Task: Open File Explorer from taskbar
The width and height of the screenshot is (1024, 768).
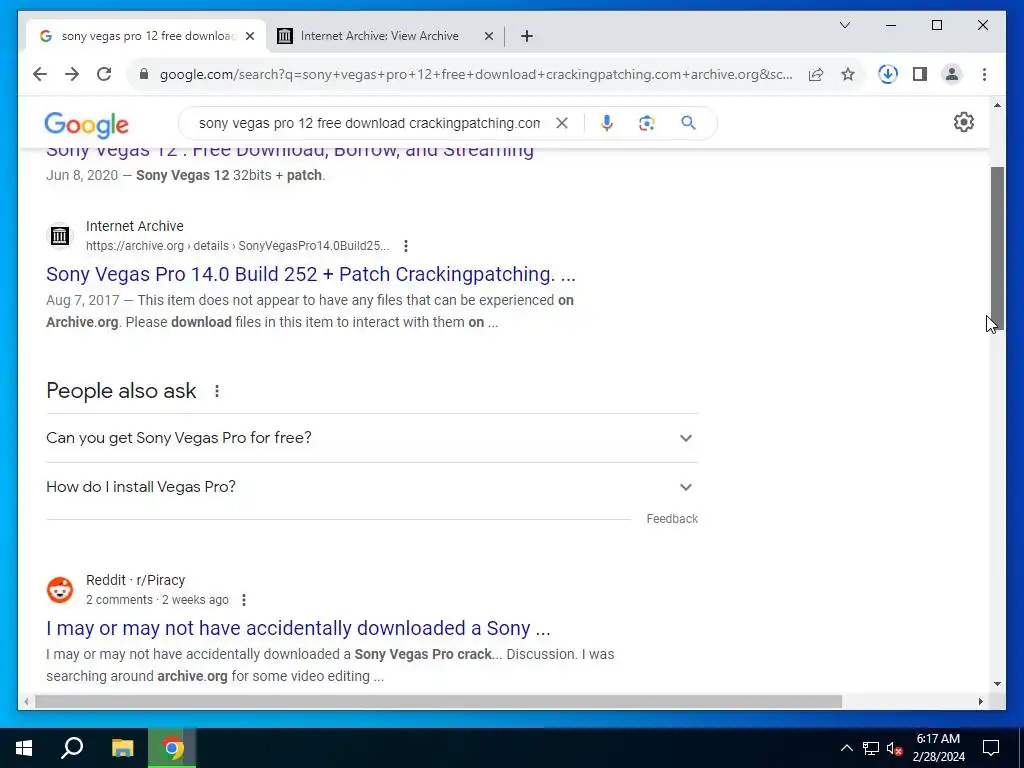Action: pyautogui.click(x=122, y=748)
